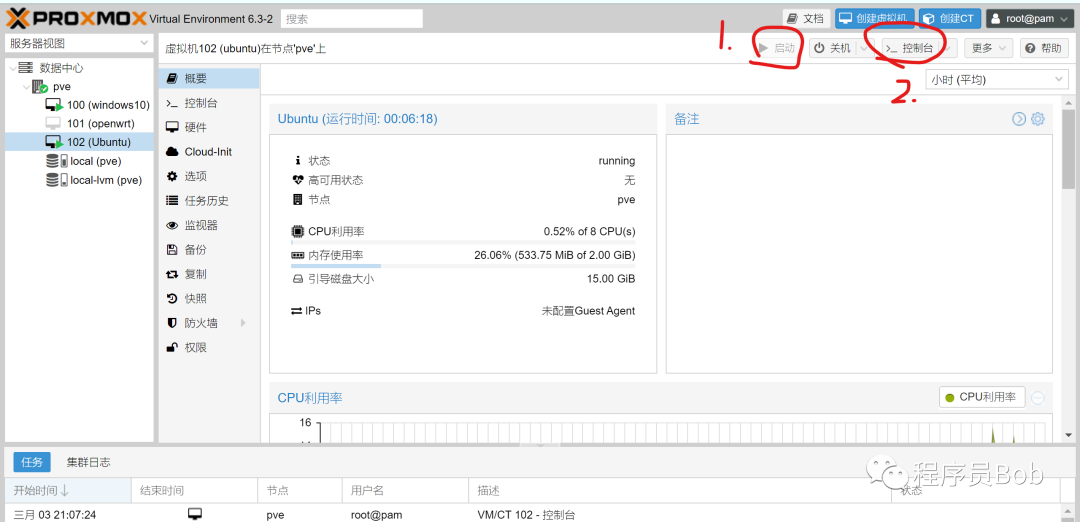The image size is (1080, 522).
Task: Open the 服务器视图 view selector
Action: click(79, 43)
